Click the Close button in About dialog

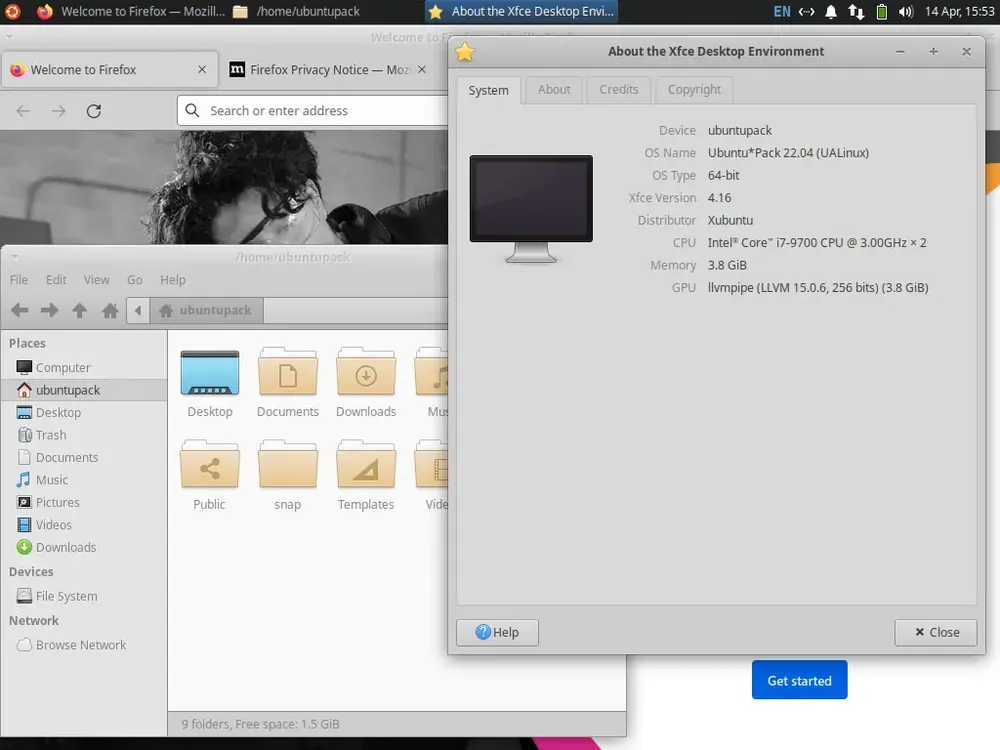[x=936, y=633]
